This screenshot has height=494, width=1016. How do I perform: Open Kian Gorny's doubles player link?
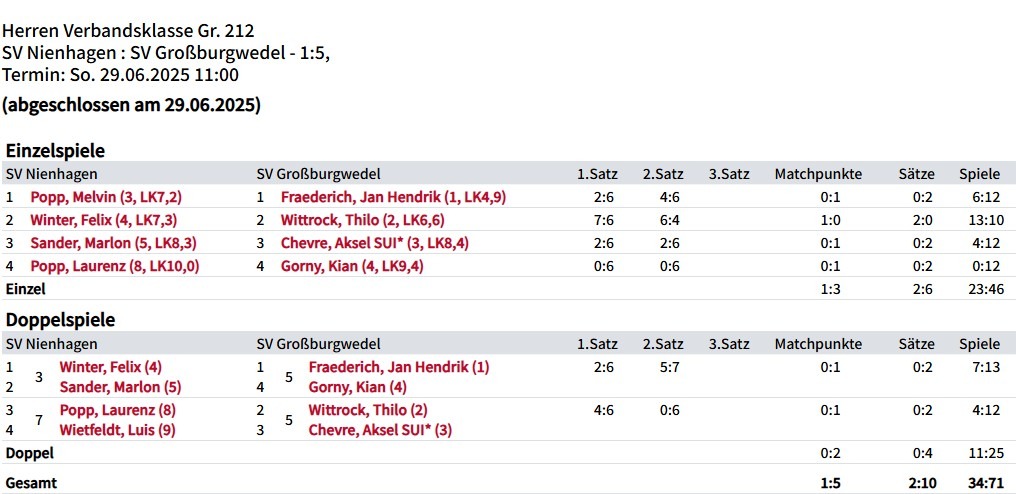357,387
